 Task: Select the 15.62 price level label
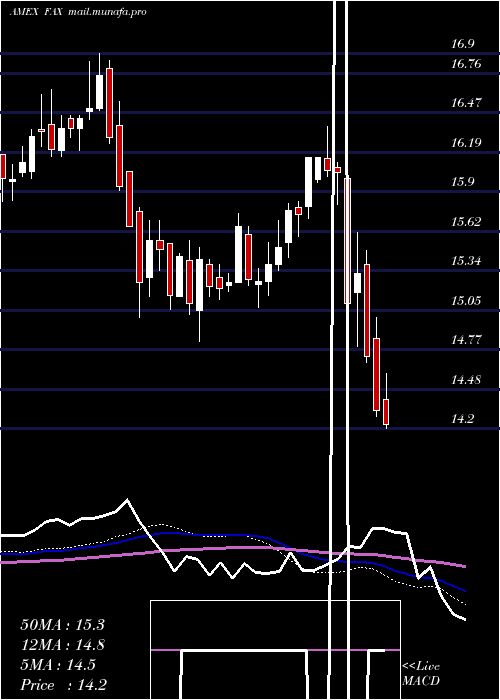(x=466, y=222)
